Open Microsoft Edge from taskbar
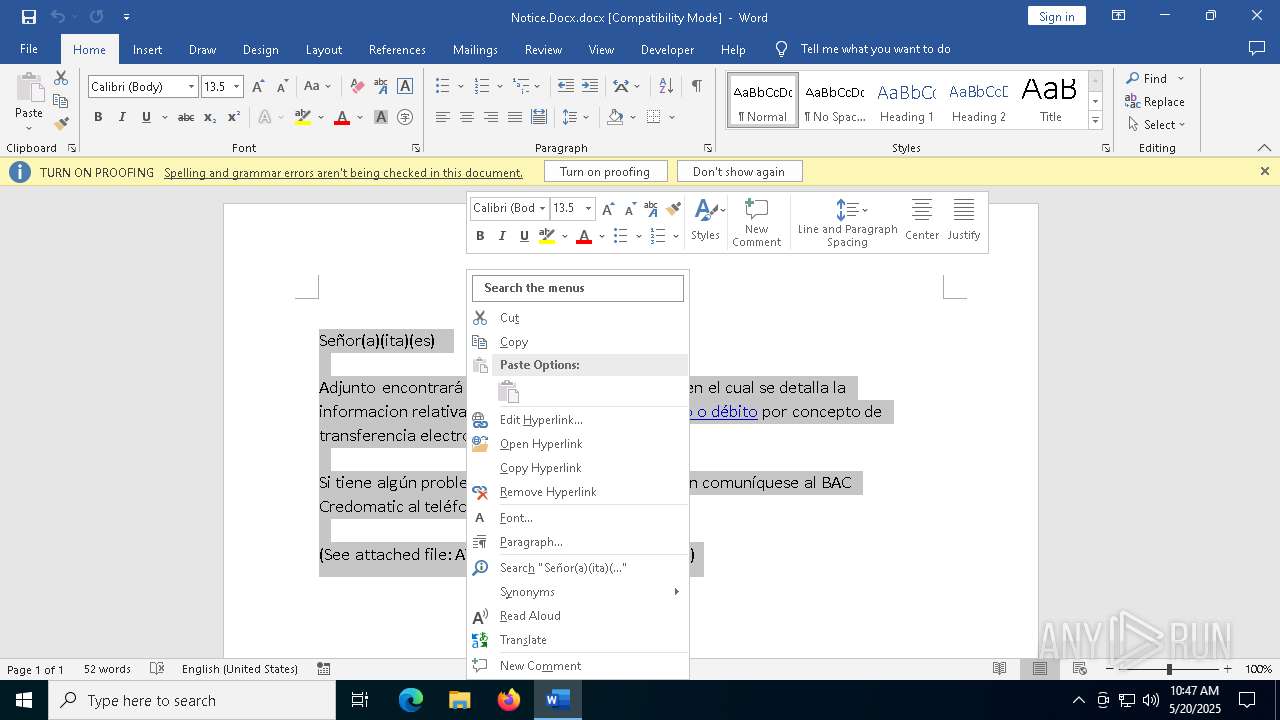 click(411, 700)
